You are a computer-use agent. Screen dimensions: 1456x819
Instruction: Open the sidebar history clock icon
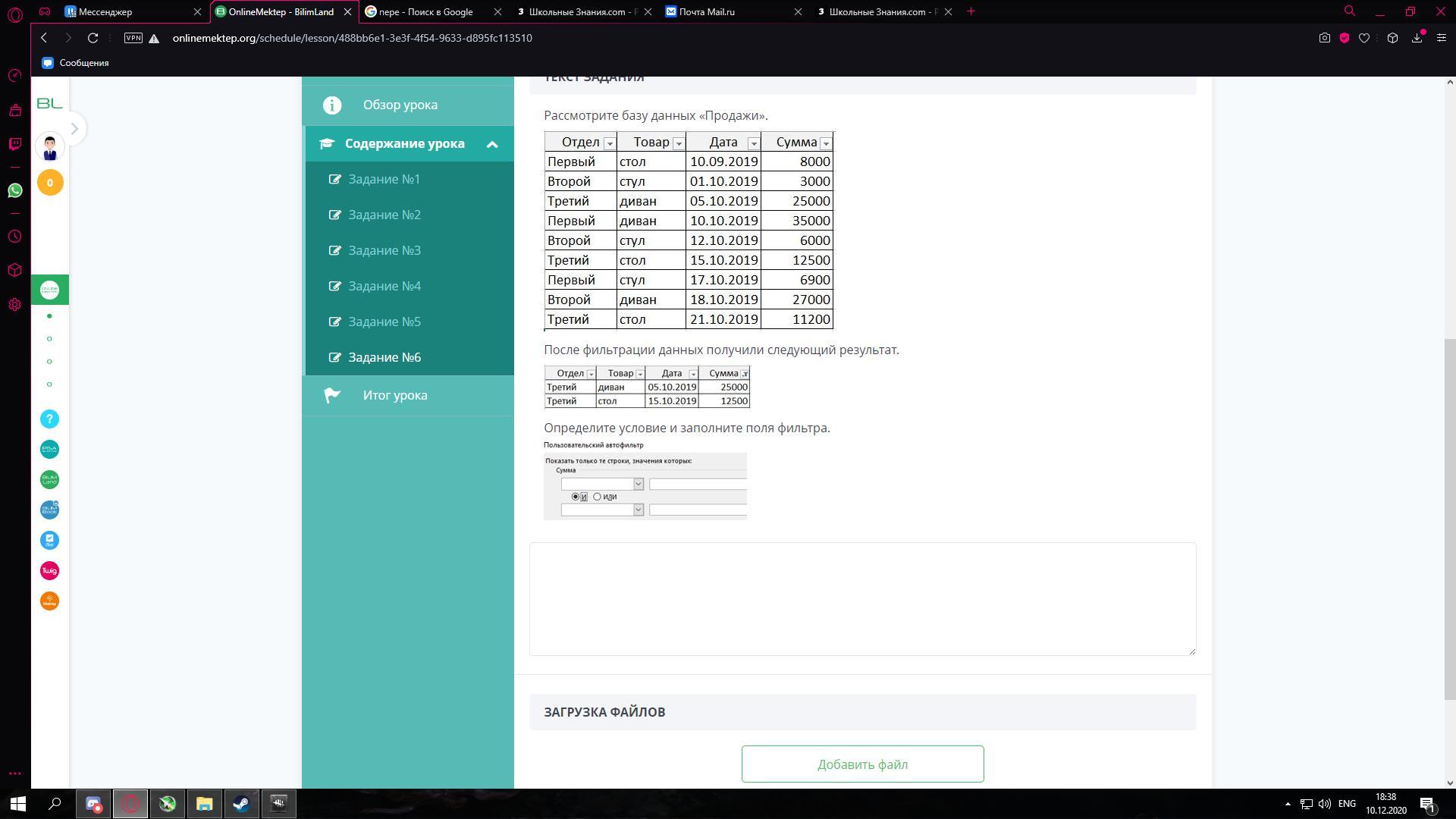tap(15, 237)
